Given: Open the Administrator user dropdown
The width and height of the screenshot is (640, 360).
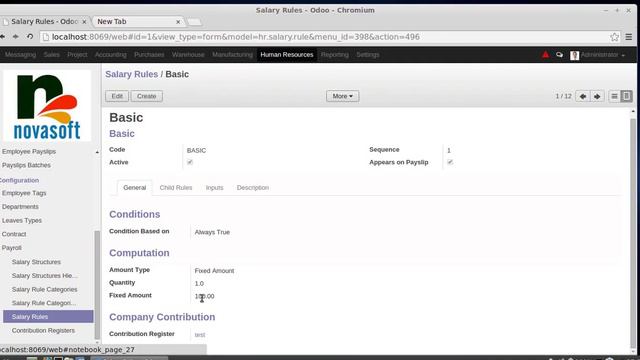Looking at the screenshot, I should coord(602,55).
